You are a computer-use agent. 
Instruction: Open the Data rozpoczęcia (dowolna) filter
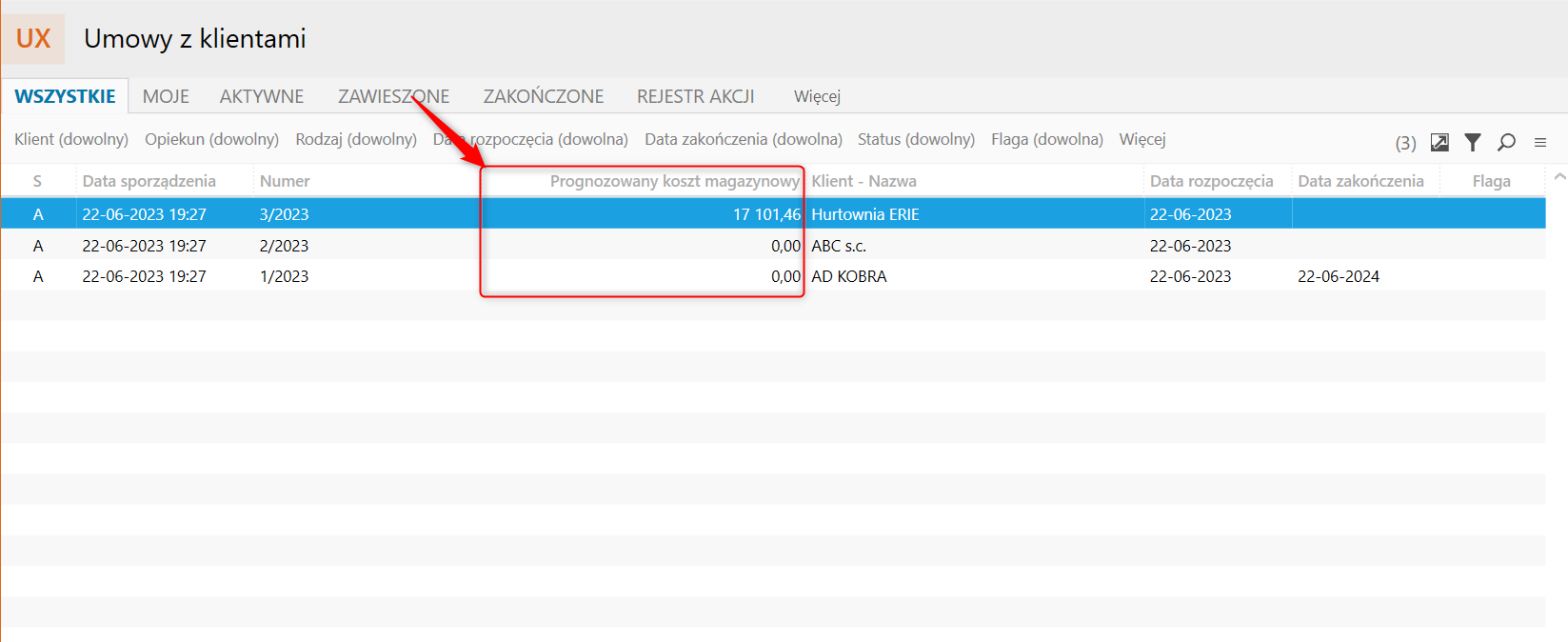pyautogui.click(x=530, y=139)
